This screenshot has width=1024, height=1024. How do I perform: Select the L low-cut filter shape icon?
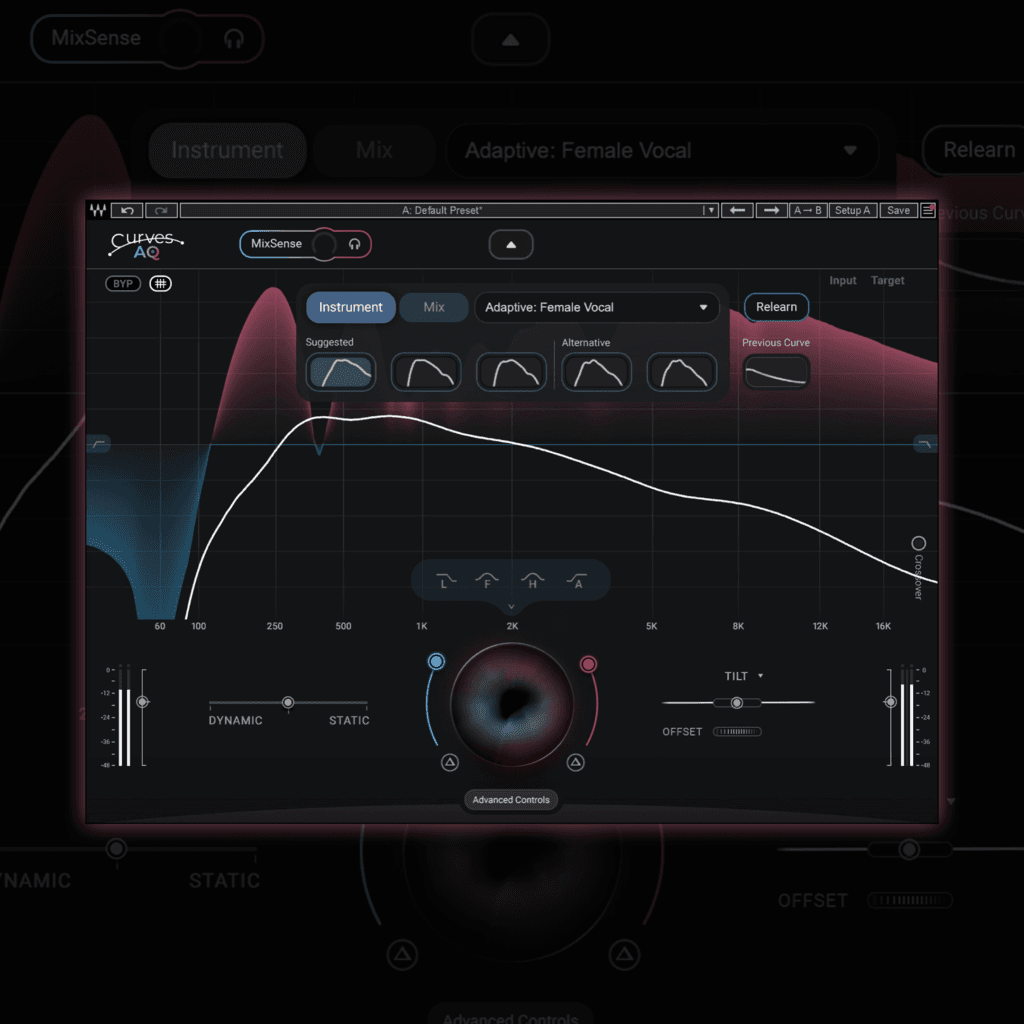(x=445, y=580)
